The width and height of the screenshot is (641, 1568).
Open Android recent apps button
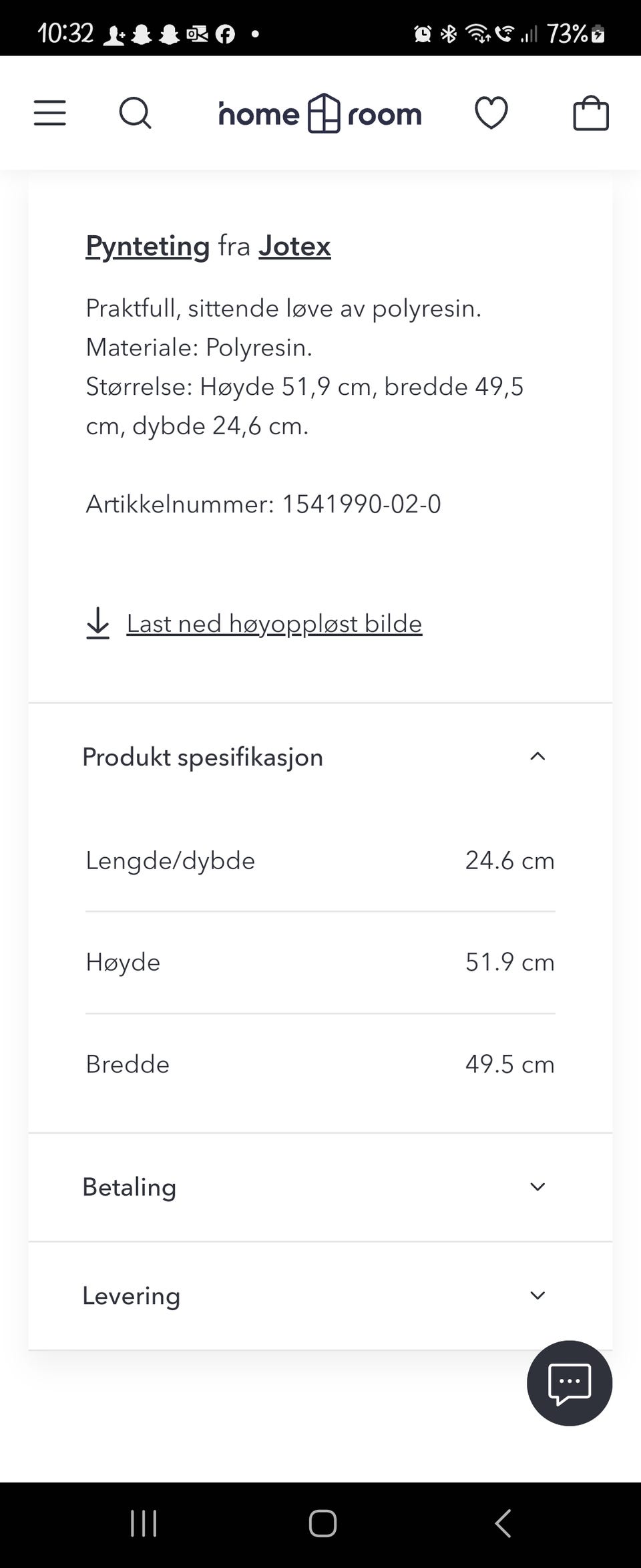tap(144, 1525)
